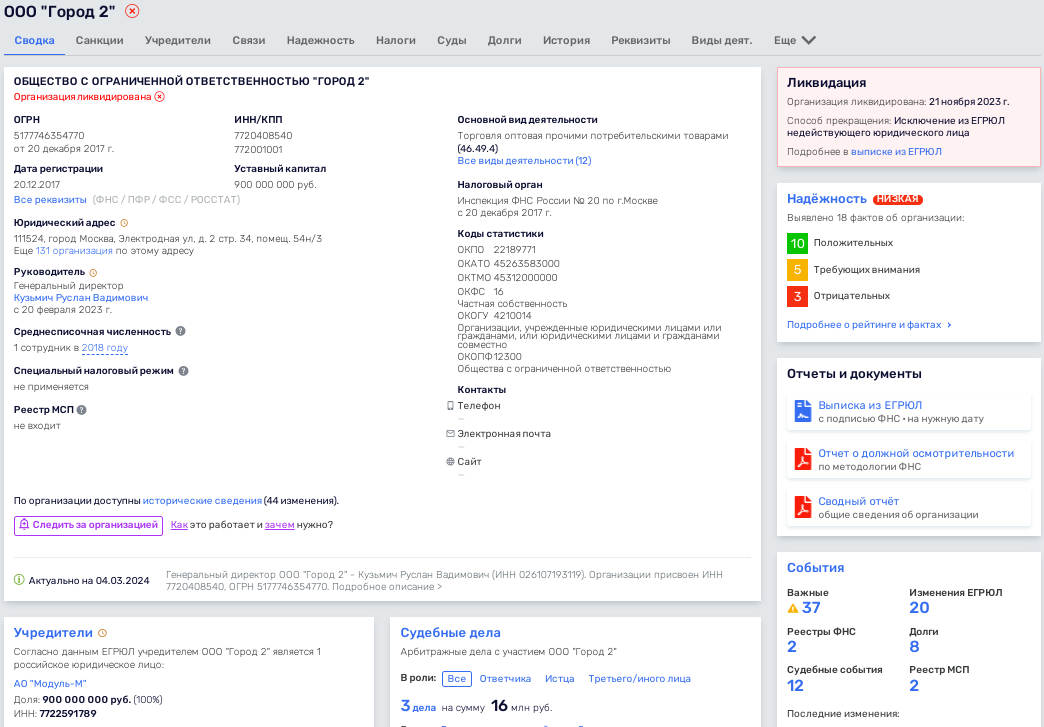The height and width of the screenshot is (727, 1044).
Task: Open the выписку из ЕГРЮЛ link in Ликвидация
Action: (896, 152)
